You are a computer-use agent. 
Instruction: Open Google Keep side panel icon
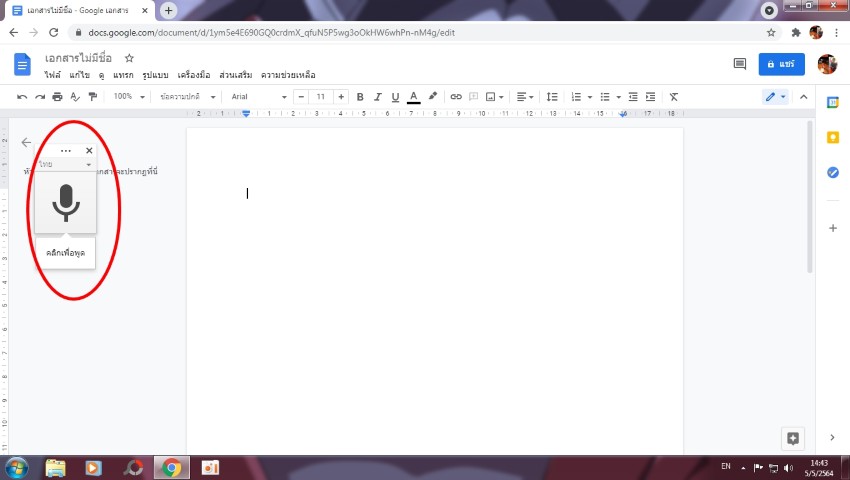coord(833,138)
